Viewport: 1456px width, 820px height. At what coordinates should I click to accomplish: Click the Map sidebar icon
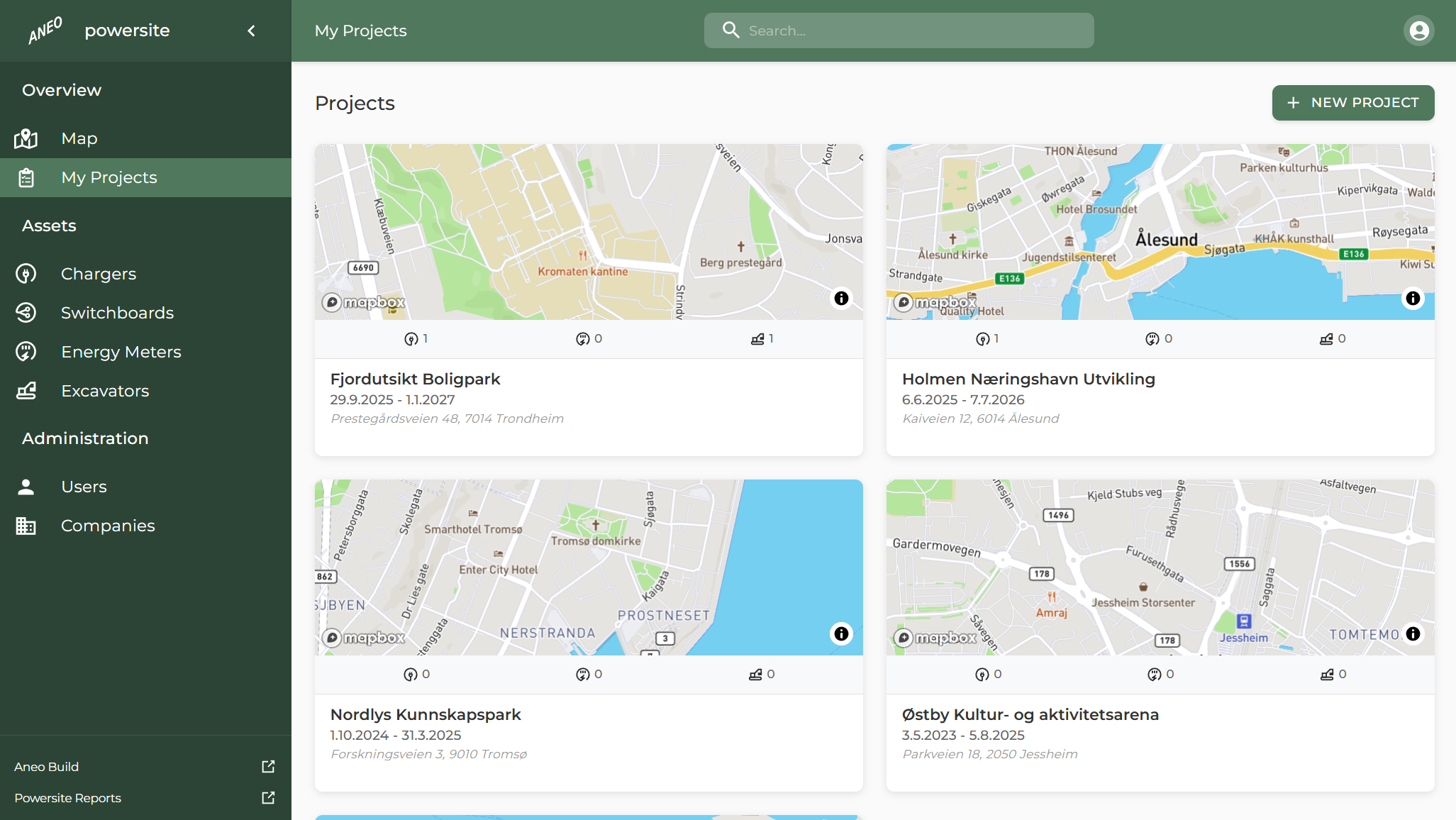point(26,138)
